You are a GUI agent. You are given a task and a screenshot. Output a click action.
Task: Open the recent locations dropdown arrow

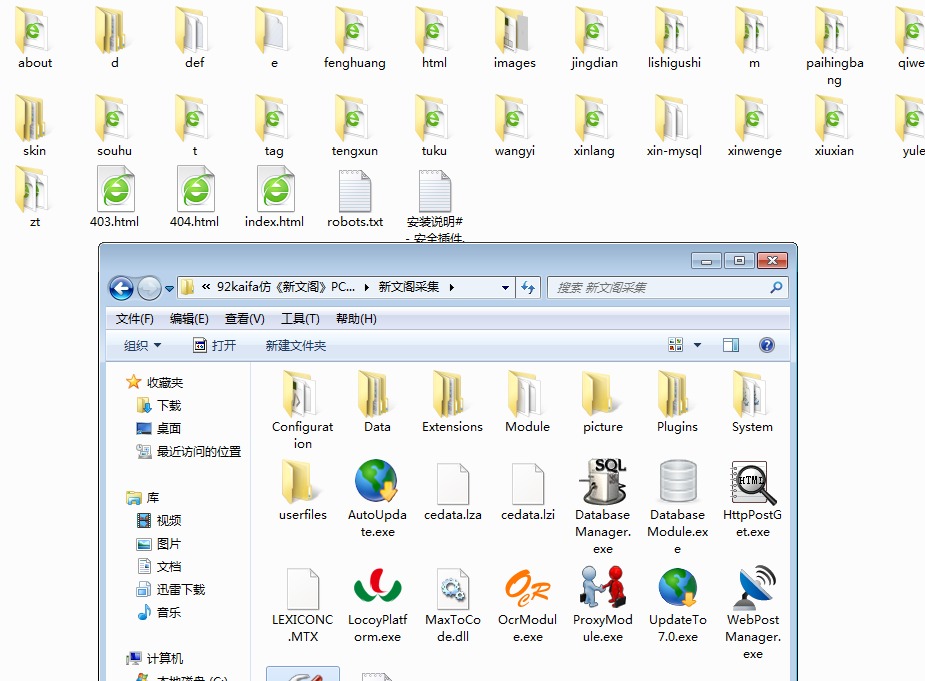(169, 288)
